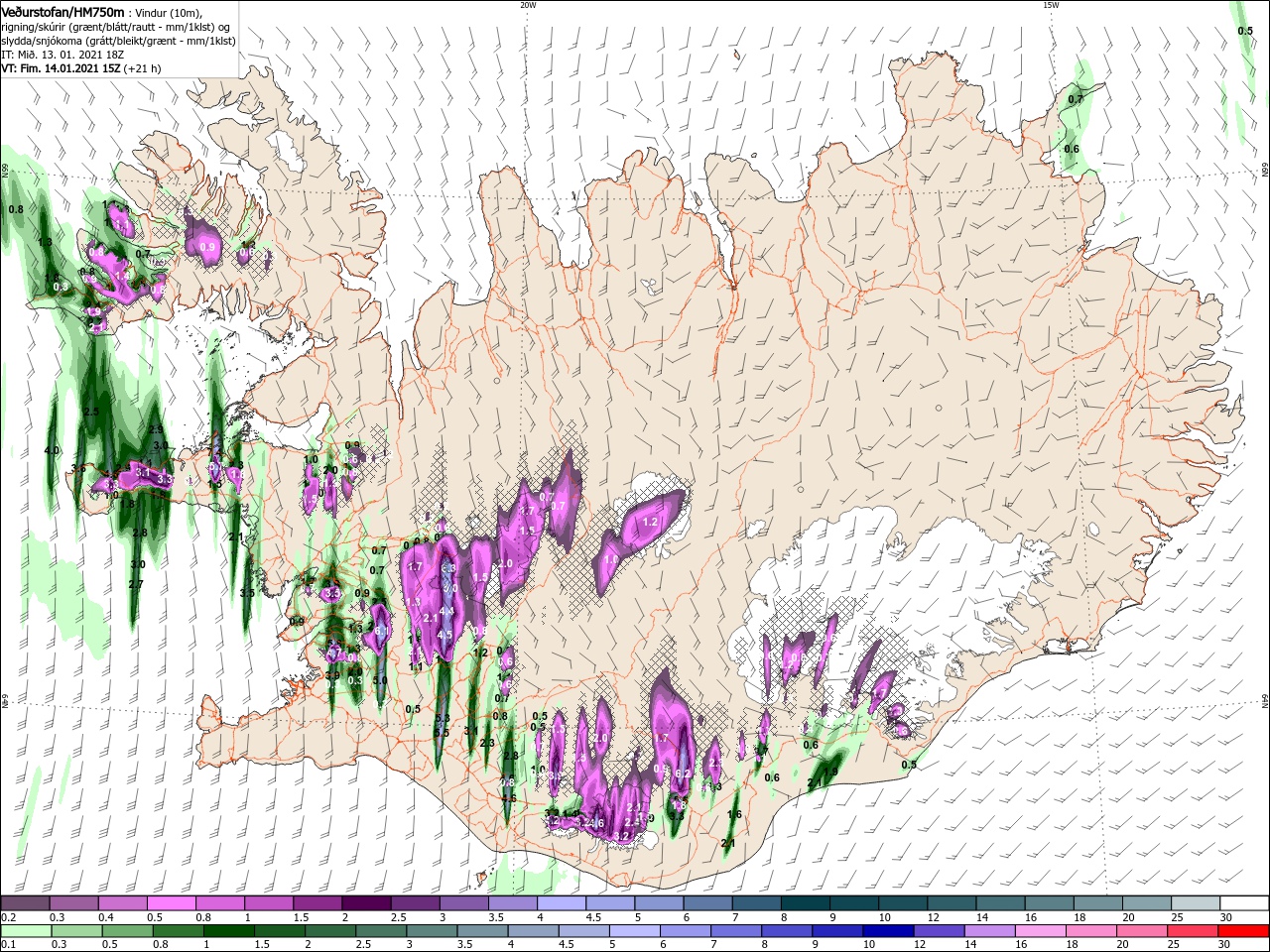The width and height of the screenshot is (1270, 952).
Task: Click the crimson lower-row swatch at 25
Action: tap(1194, 931)
